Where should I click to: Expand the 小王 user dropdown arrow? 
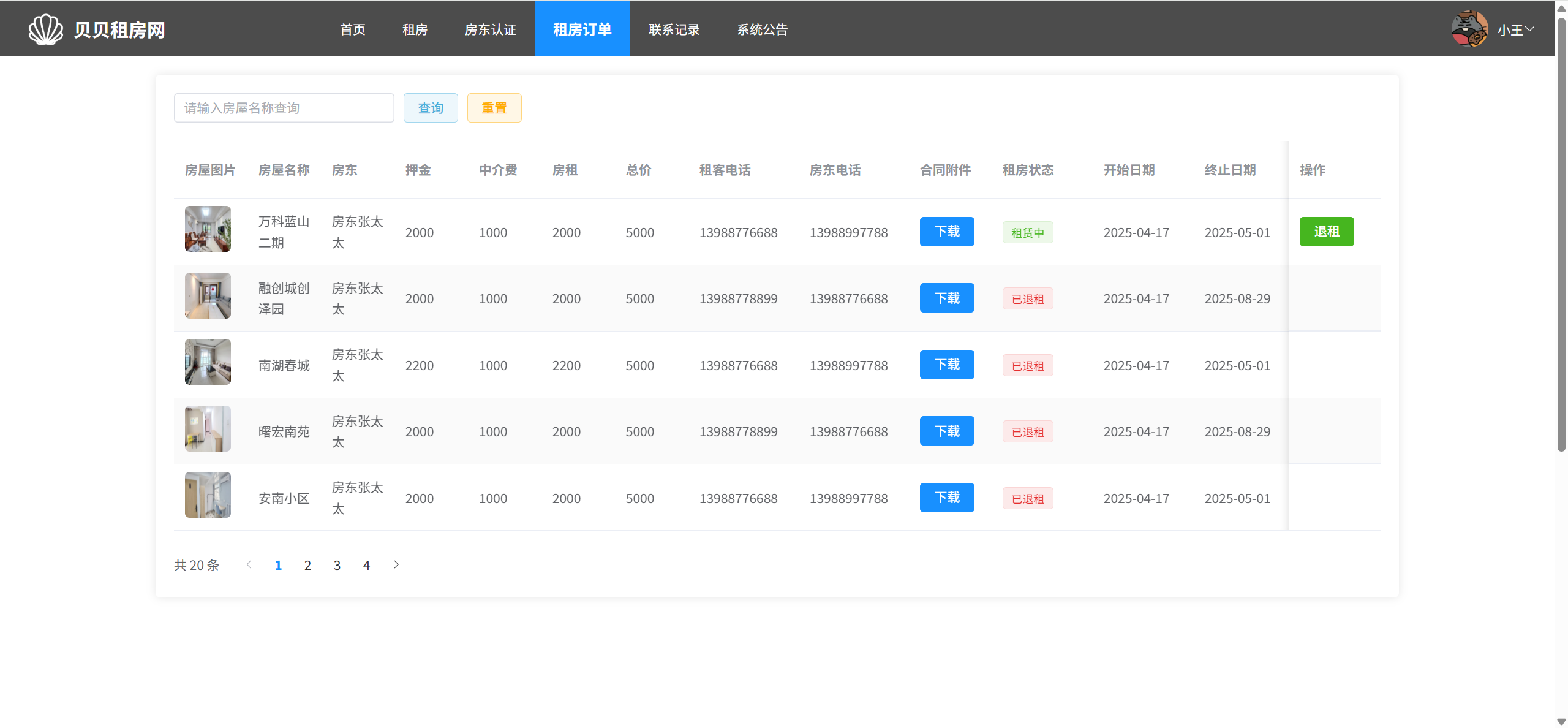1529,29
